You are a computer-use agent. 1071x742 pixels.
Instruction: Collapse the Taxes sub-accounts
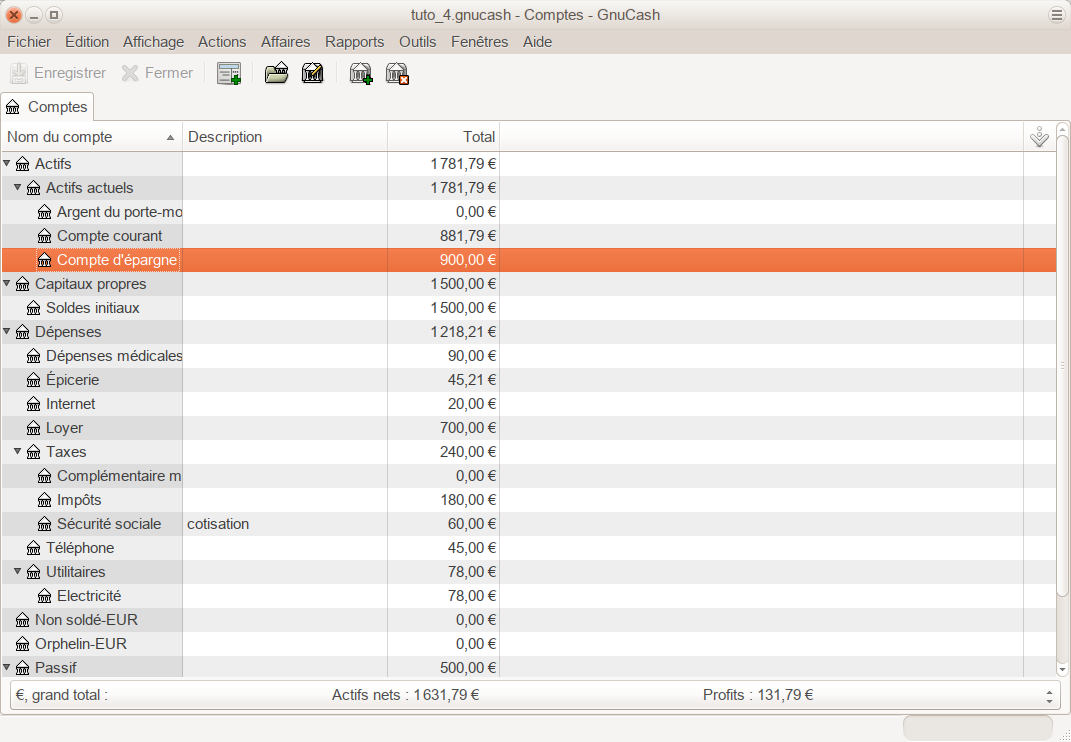[18, 452]
